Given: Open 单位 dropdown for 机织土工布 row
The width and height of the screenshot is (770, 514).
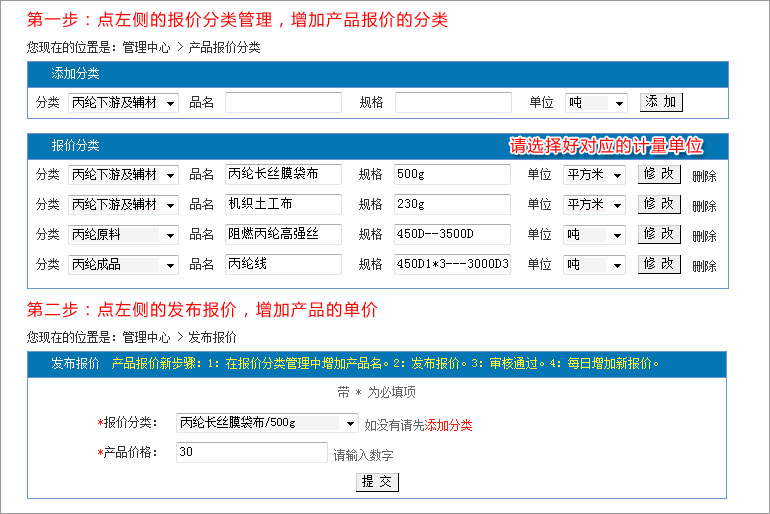Looking at the screenshot, I should tap(596, 205).
